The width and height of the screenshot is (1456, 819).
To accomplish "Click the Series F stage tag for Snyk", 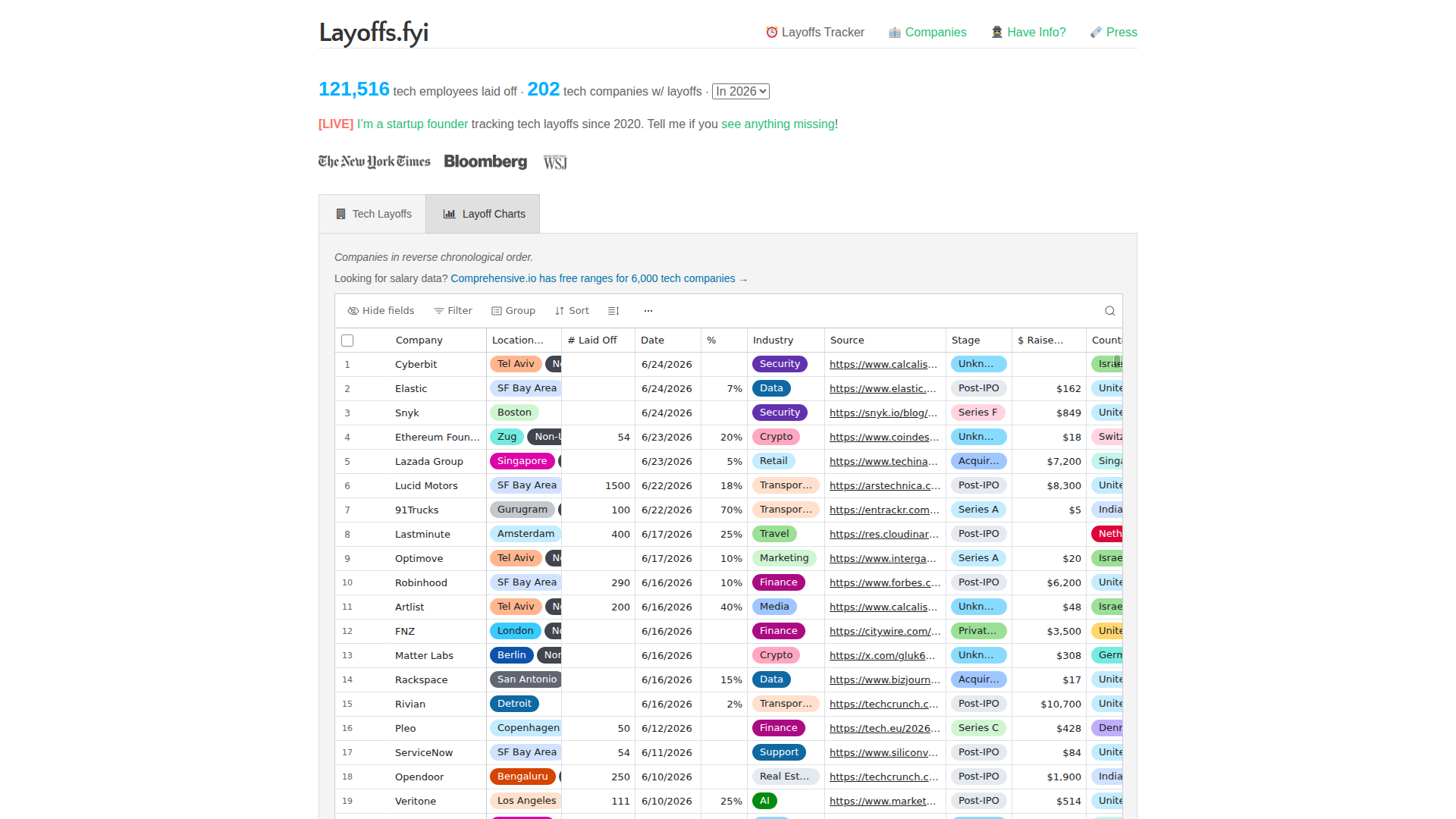I will point(977,413).
